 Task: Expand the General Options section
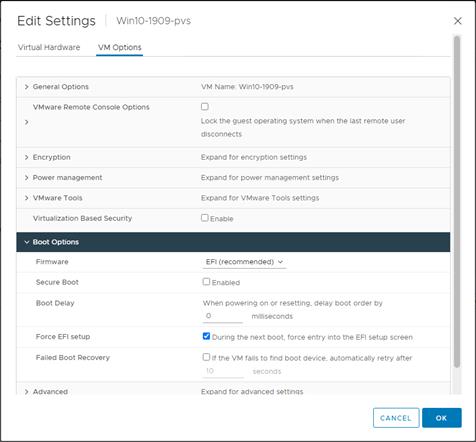[x=27, y=87]
